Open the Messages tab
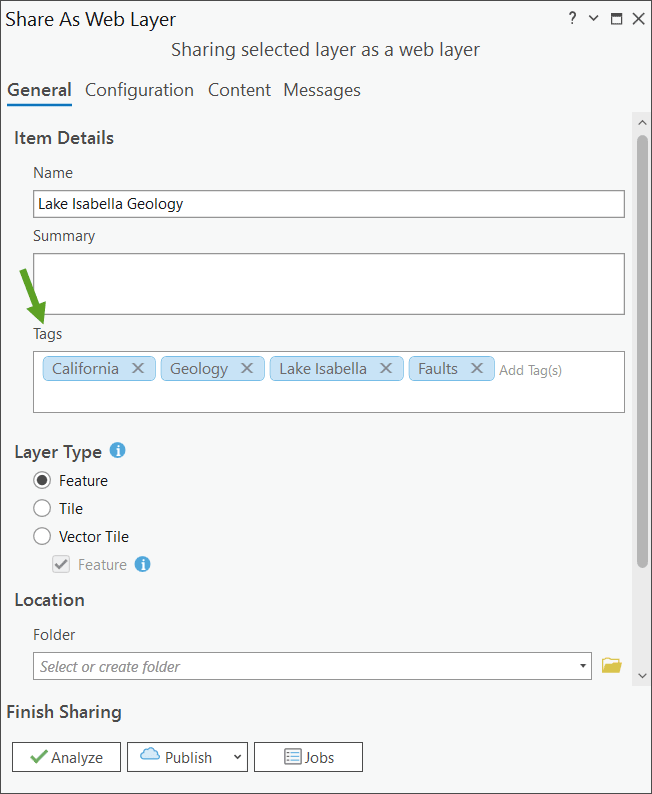 click(x=322, y=90)
